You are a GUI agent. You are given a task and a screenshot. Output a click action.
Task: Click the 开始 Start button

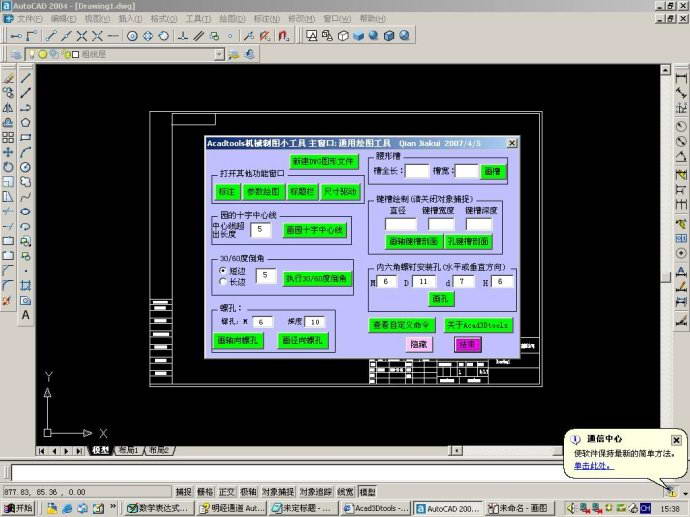click(18, 509)
